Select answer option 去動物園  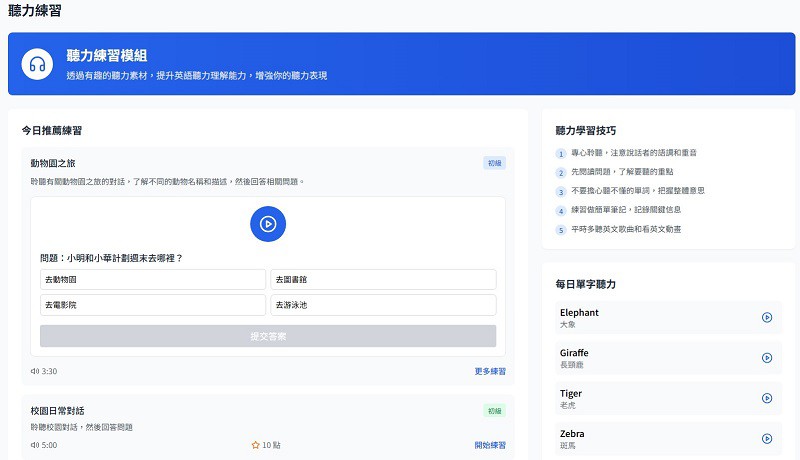[x=153, y=279]
